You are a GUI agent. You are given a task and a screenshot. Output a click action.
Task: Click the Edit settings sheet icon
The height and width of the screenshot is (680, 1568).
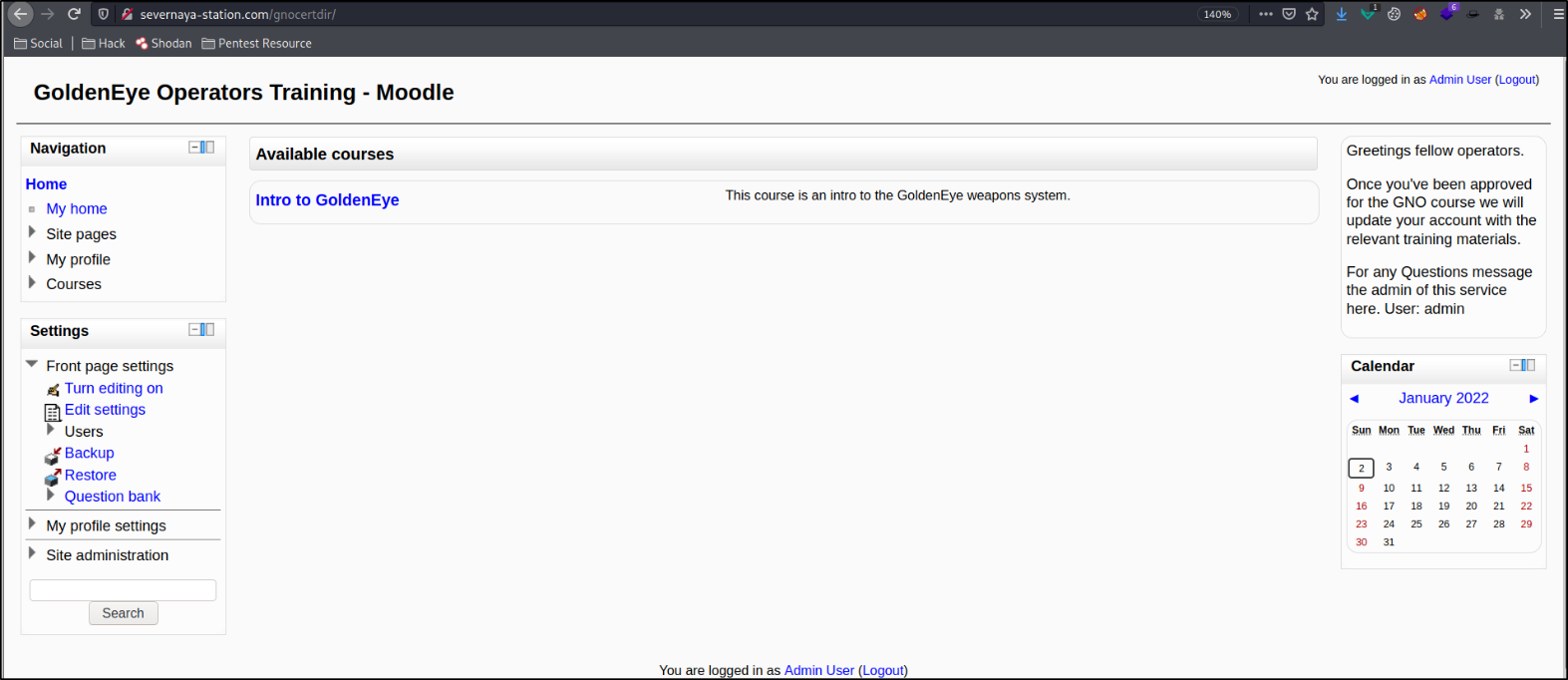tap(53, 412)
